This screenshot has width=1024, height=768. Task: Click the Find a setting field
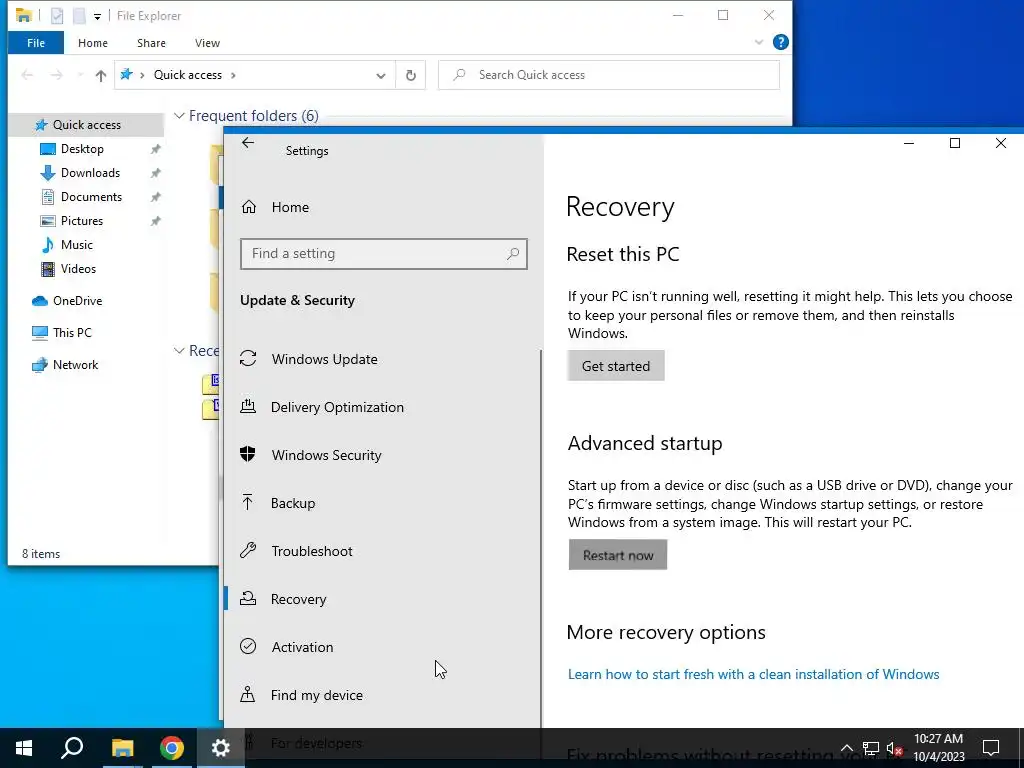point(383,253)
